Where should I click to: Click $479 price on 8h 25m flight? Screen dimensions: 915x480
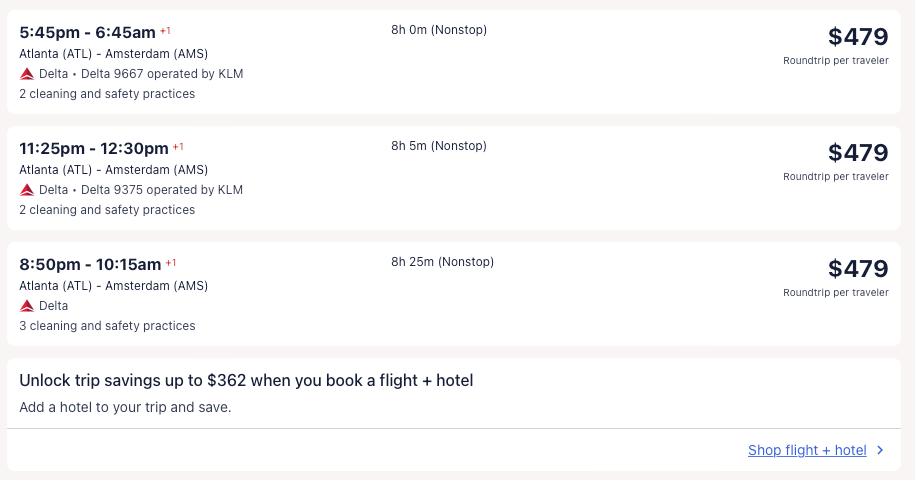857,269
